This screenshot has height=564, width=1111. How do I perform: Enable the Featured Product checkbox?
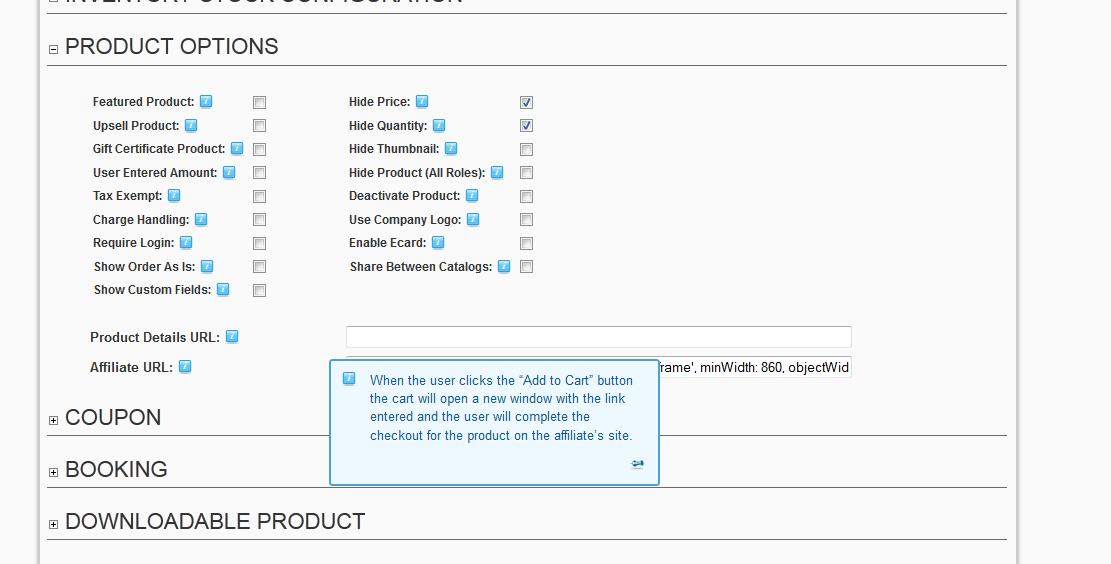click(x=259, y=102)
